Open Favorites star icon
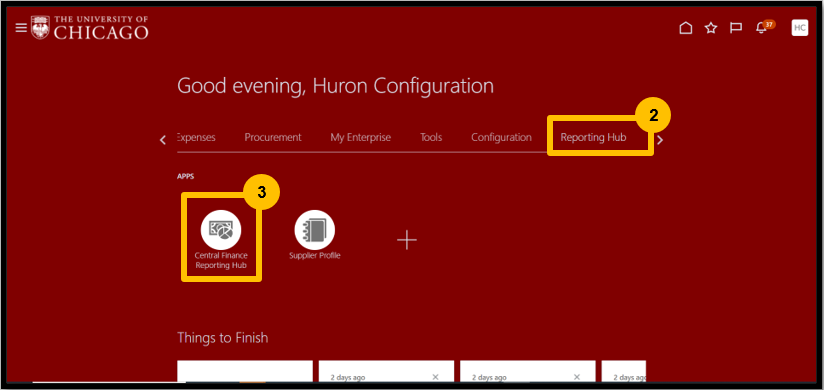The height and width of the screenshot is (390, 824). [710, 28]
